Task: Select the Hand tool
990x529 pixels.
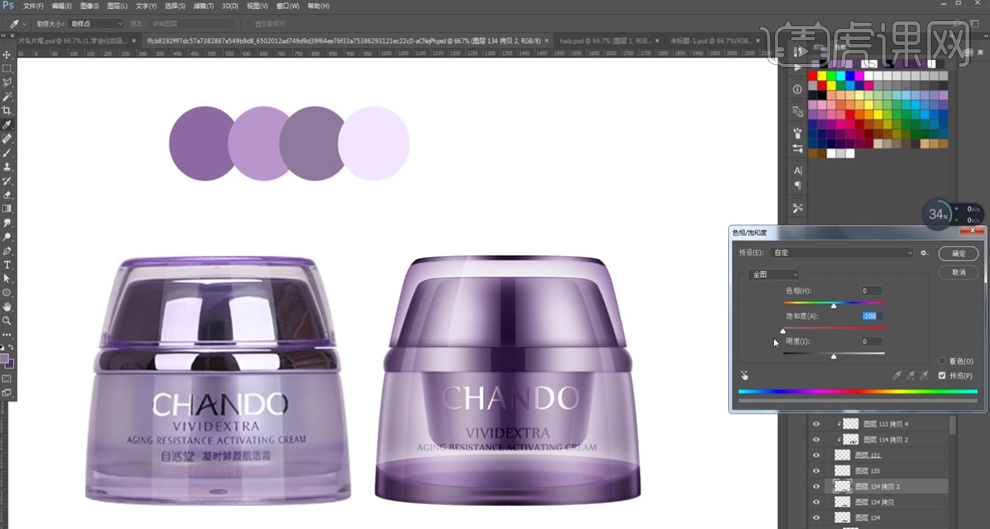Action: pos(7,306)
